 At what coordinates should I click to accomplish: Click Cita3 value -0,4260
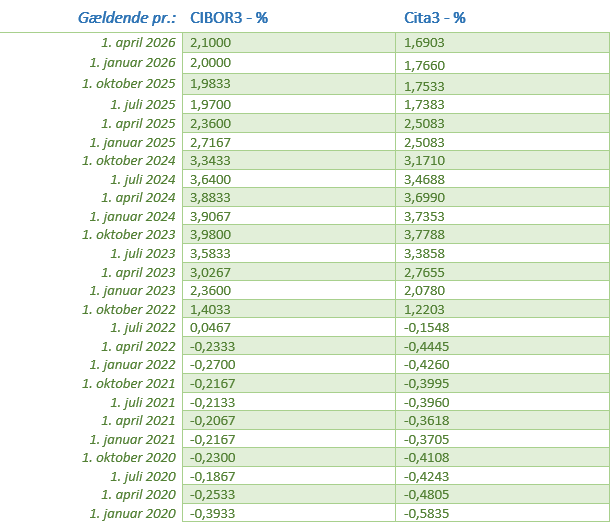425,365
